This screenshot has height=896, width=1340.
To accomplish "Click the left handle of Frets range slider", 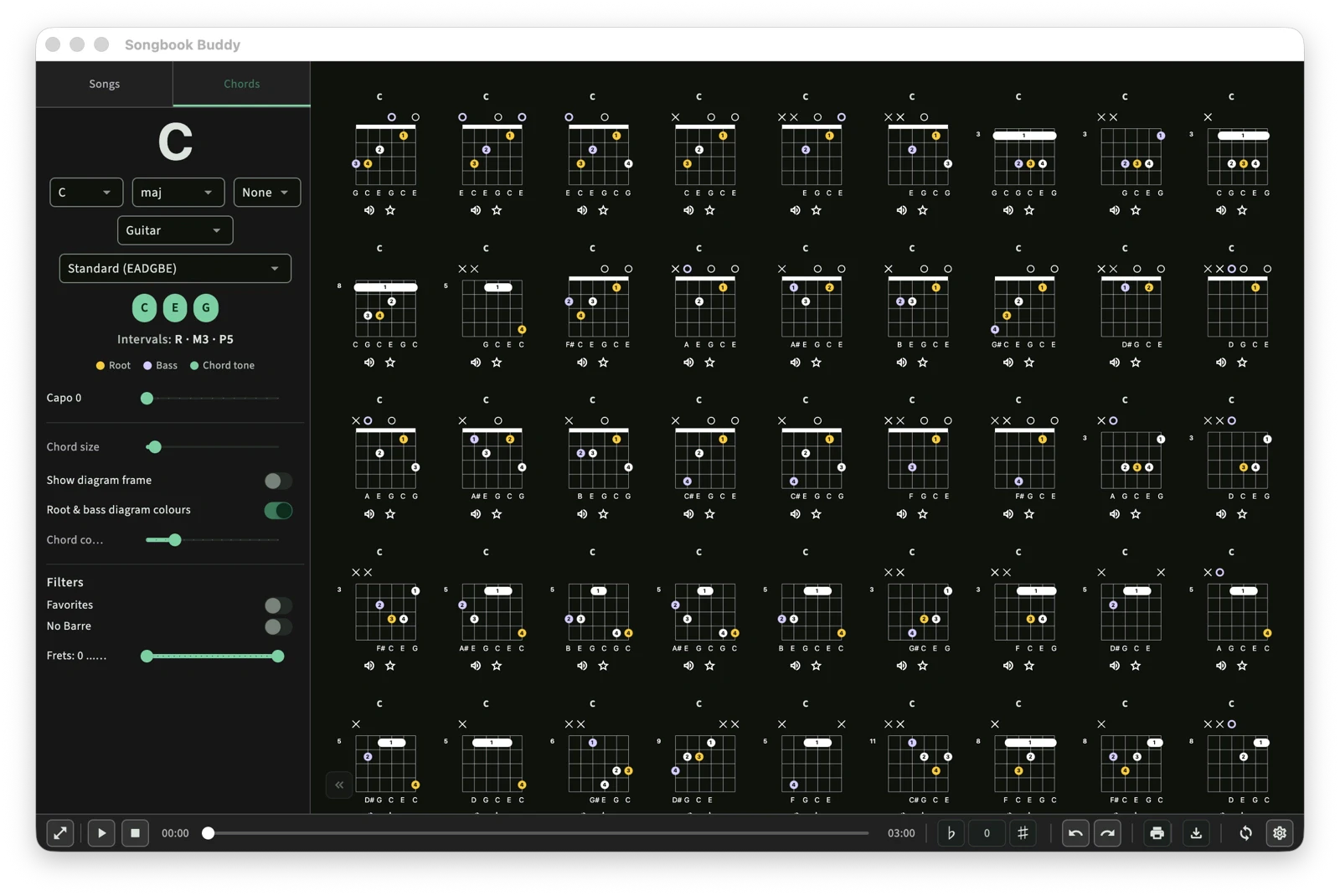I will tap(147, 657).
